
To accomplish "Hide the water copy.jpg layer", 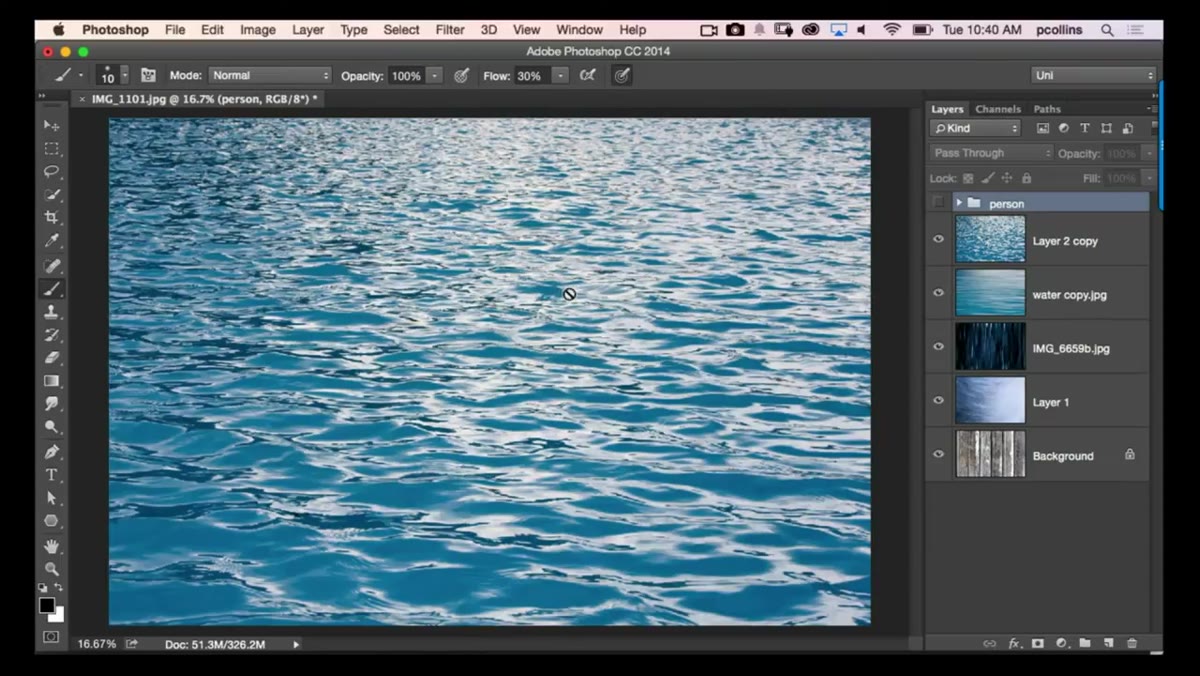I will [938, 293].
